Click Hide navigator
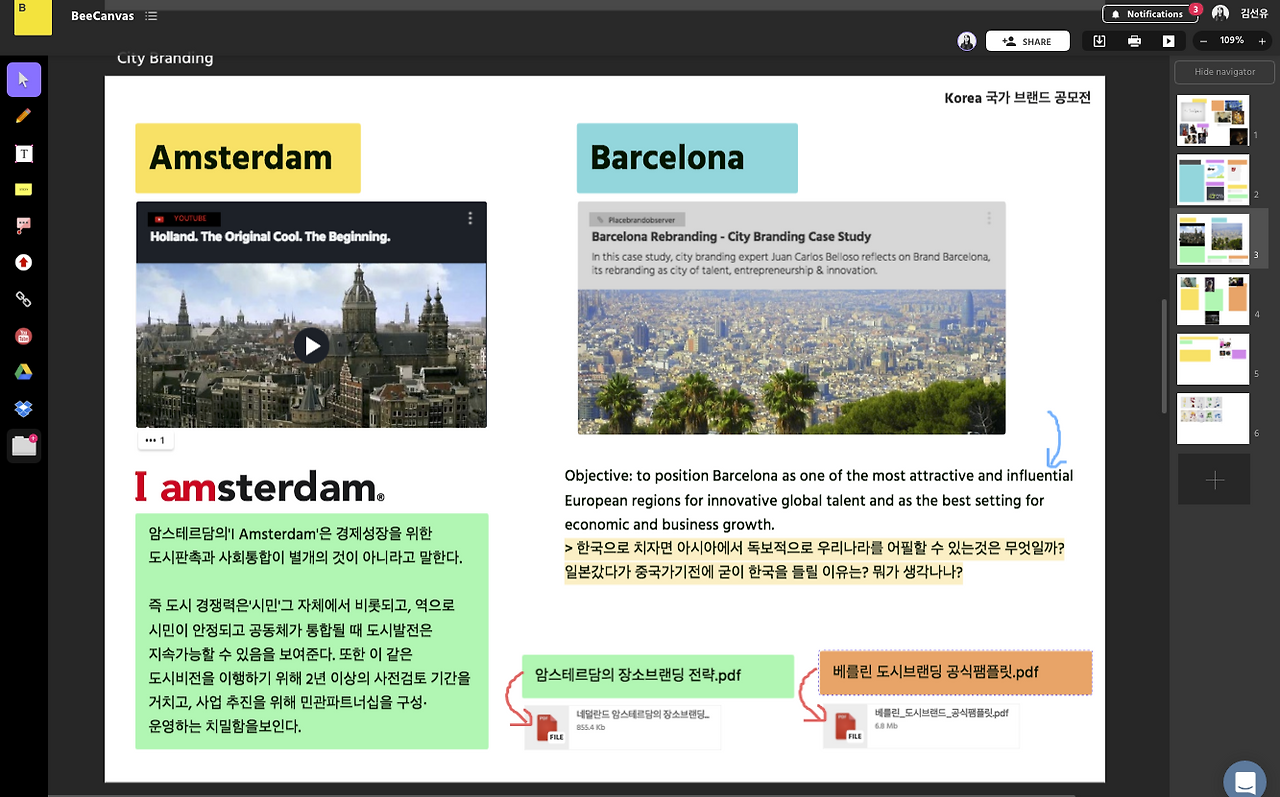 coord(1225,72)
